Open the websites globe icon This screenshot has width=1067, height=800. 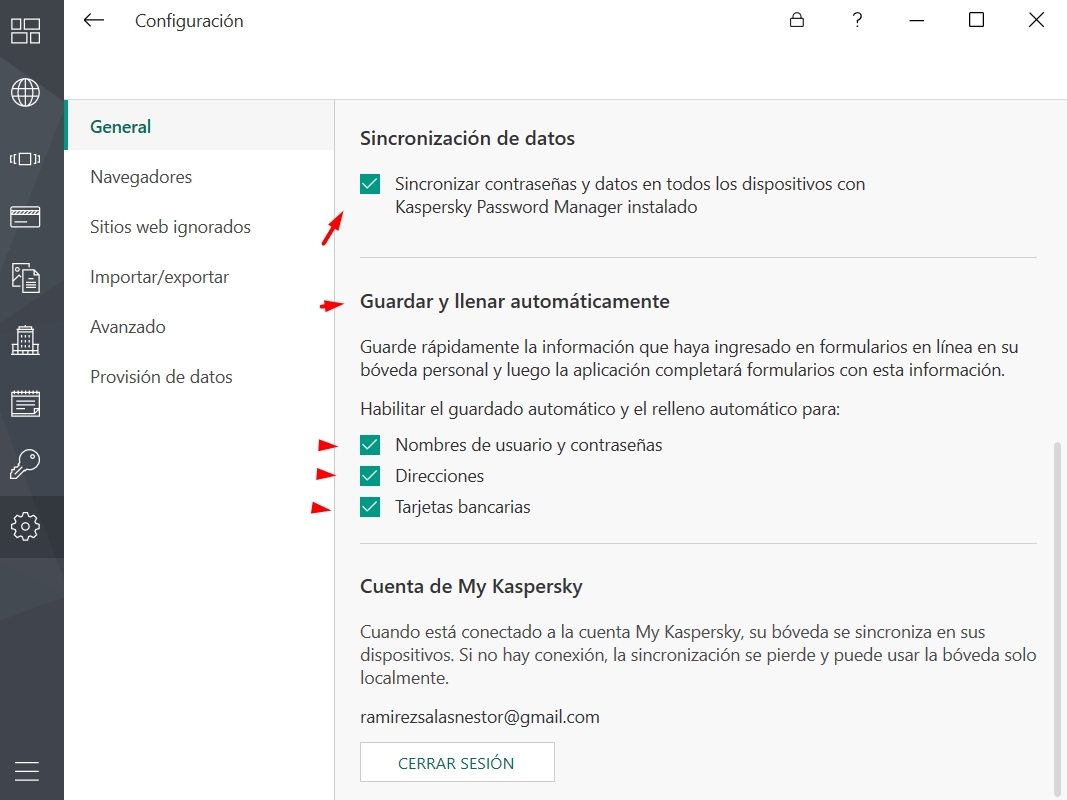point(25,93)
